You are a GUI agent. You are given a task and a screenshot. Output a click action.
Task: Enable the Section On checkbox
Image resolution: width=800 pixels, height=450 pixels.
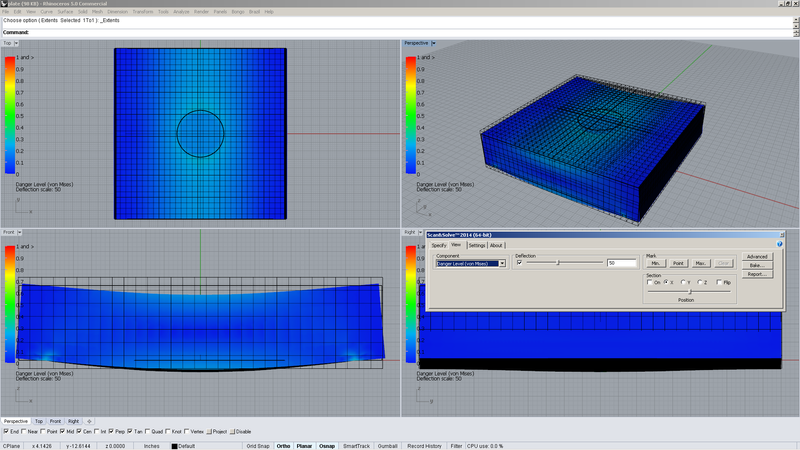tap(650, 282)
